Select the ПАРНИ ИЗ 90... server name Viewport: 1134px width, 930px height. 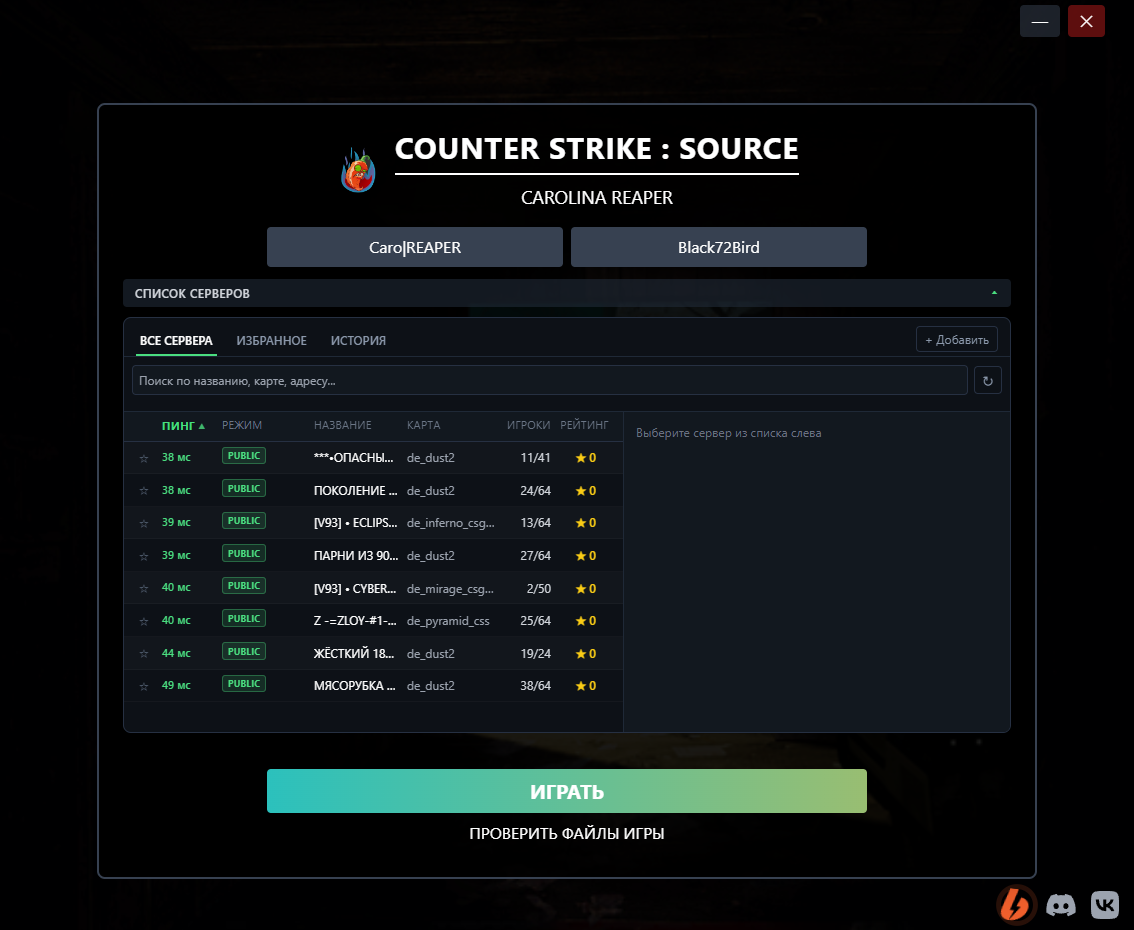(356, 555)
